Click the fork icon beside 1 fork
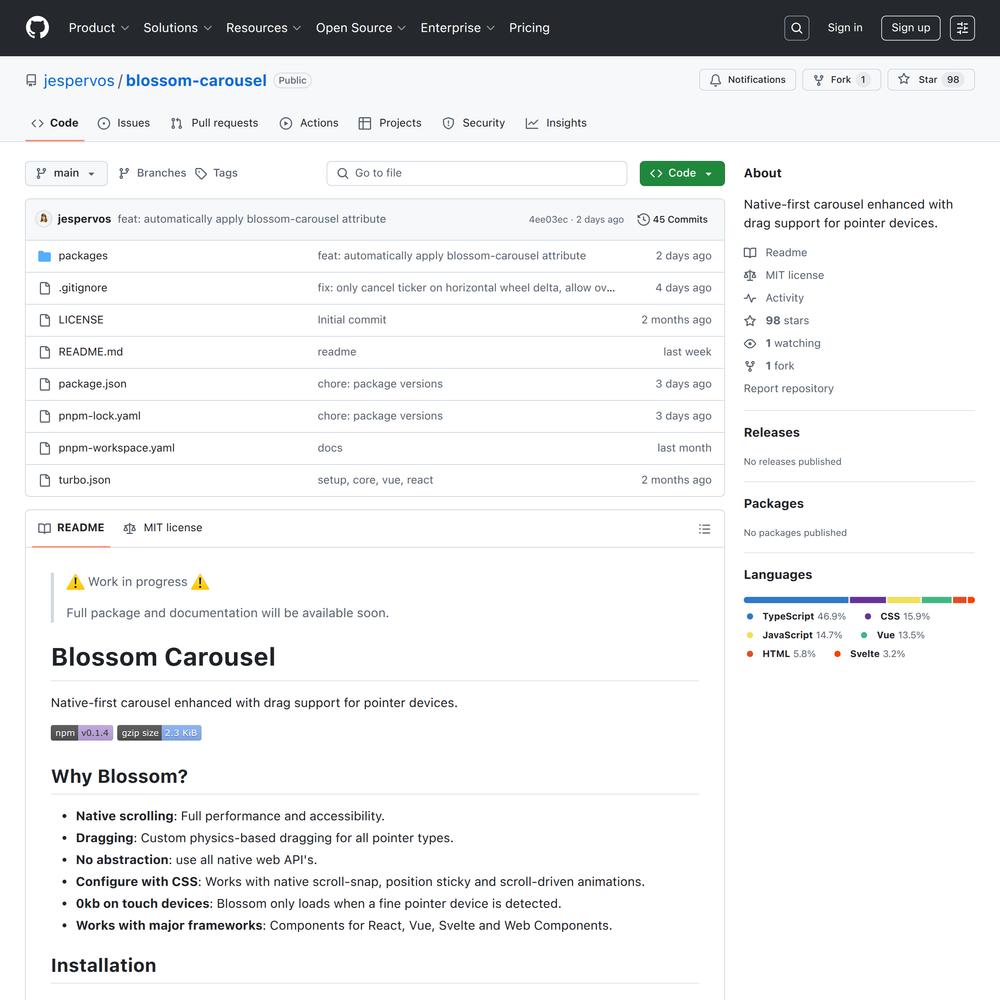 tap(750, 366)
